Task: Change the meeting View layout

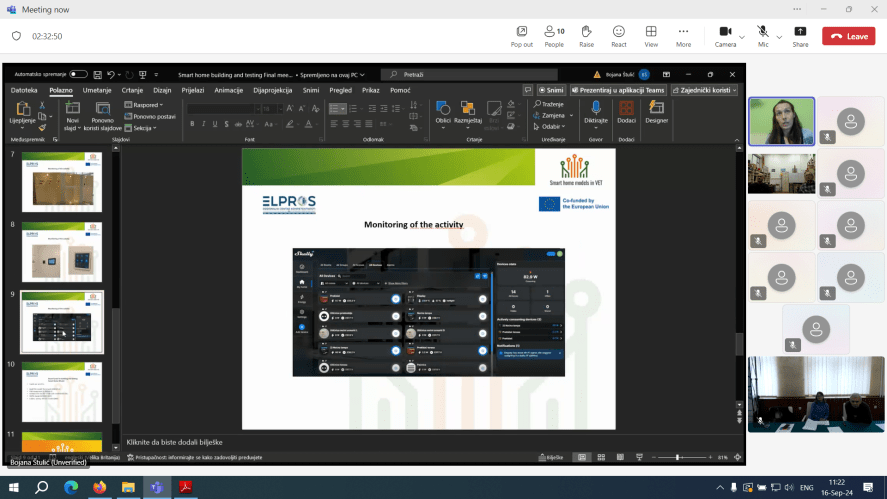Action: point(651,36)
